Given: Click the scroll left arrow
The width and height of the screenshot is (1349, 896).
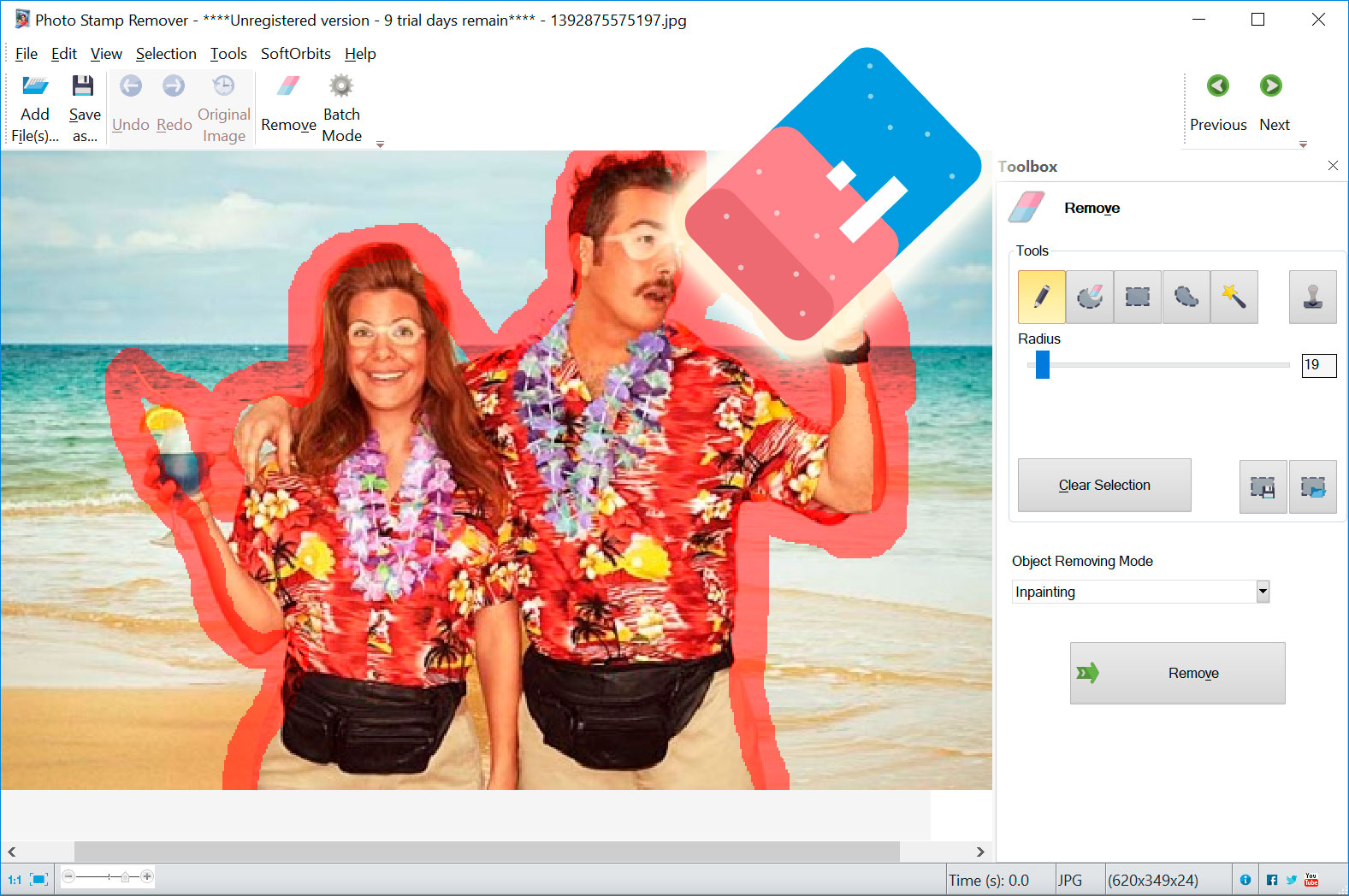Looking at the screenshot, I should pyautogui.click(x=12, y=852).
